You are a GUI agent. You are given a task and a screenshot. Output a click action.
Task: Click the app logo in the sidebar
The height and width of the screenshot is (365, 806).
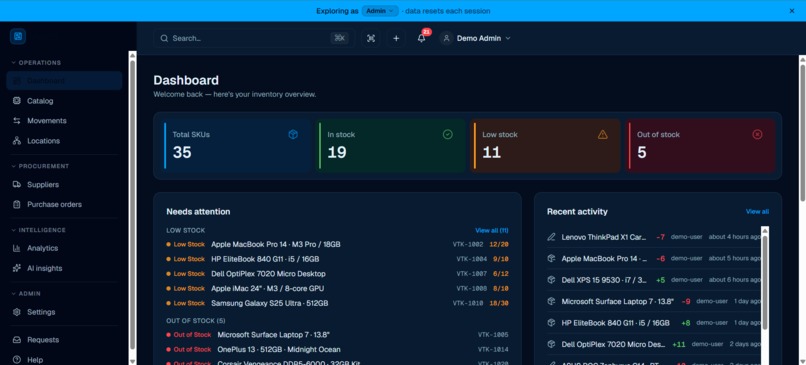point(17,36)
